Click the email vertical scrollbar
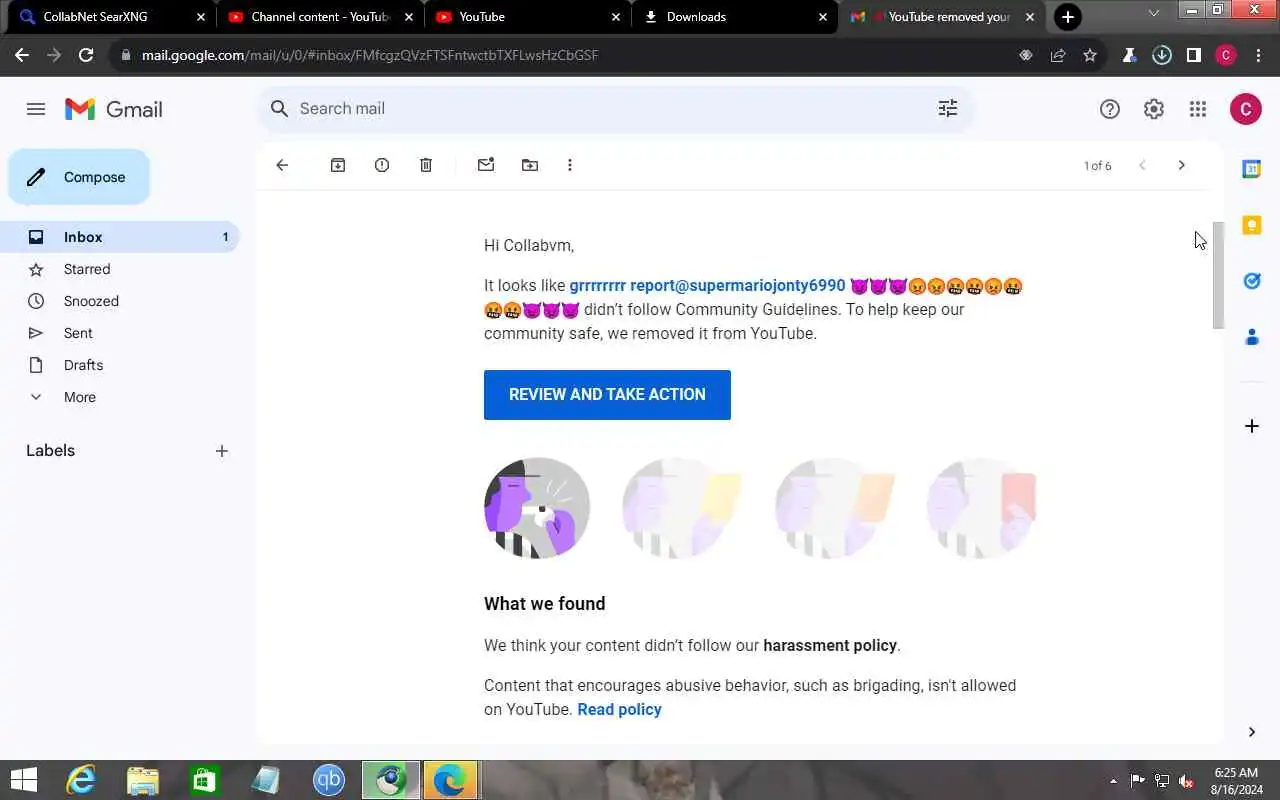The image size is (1280, 800). click(1218, 275)
